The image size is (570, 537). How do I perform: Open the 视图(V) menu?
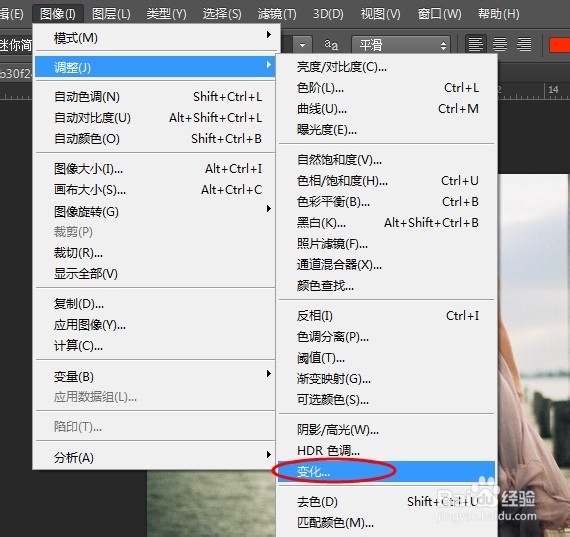pos(380,14)
